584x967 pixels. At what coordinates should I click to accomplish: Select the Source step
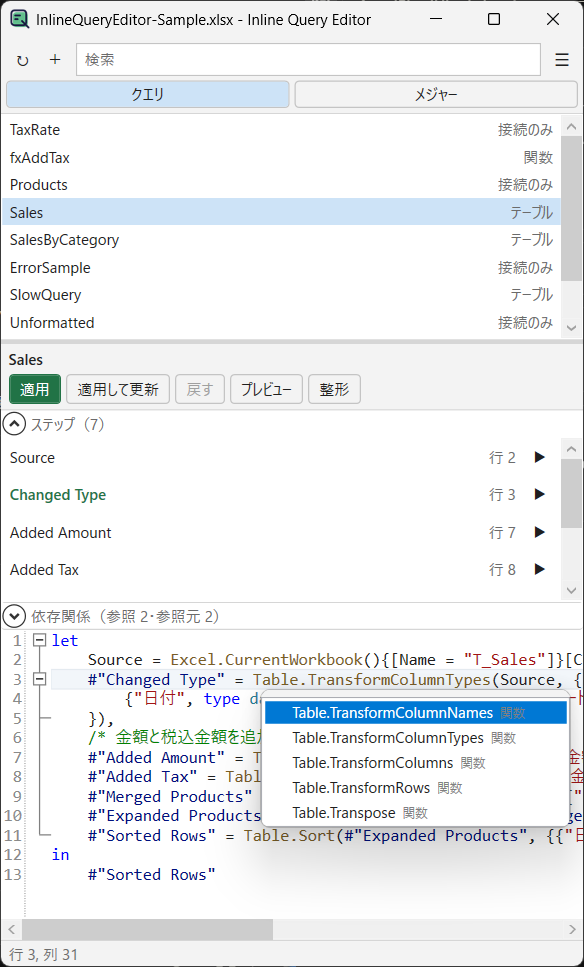click(281, 458)
